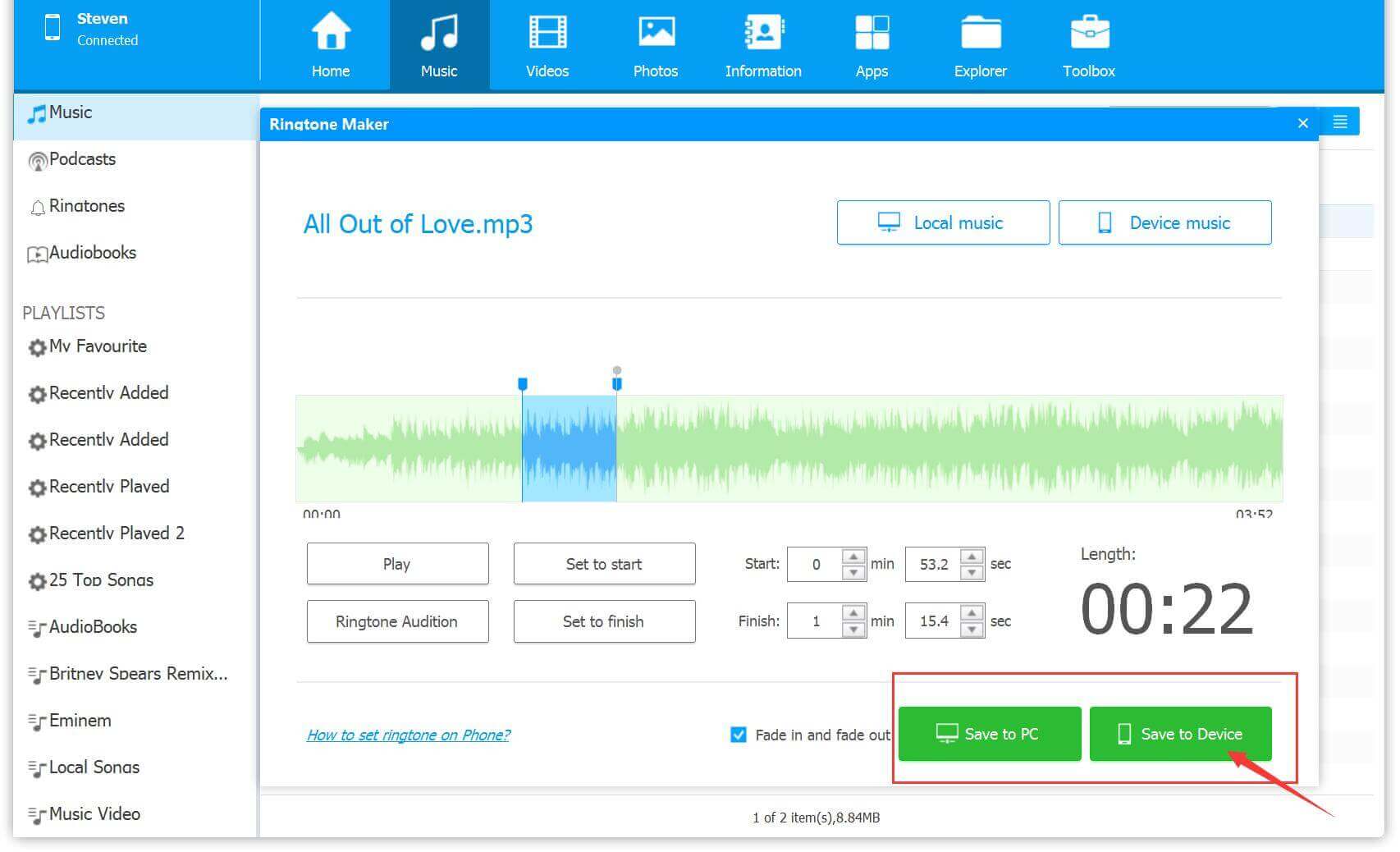Open How to set ringtone link

click(x=408, y=735)
